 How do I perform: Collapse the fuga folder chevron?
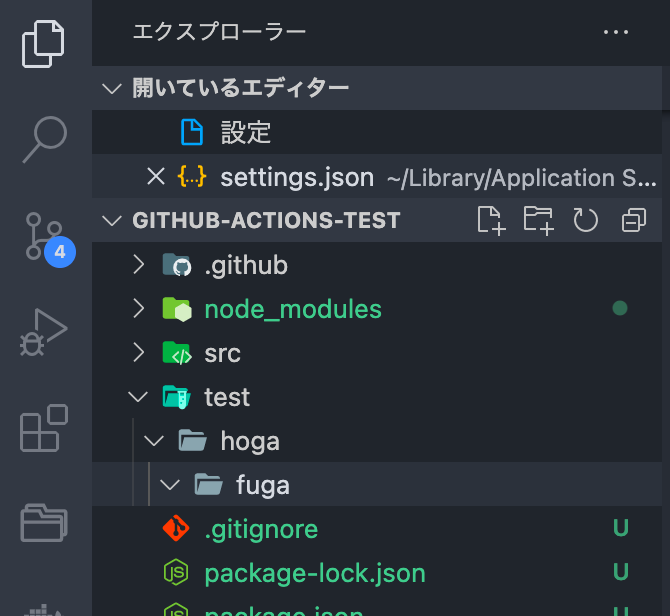pyautogui.click(x=170, y=485)
